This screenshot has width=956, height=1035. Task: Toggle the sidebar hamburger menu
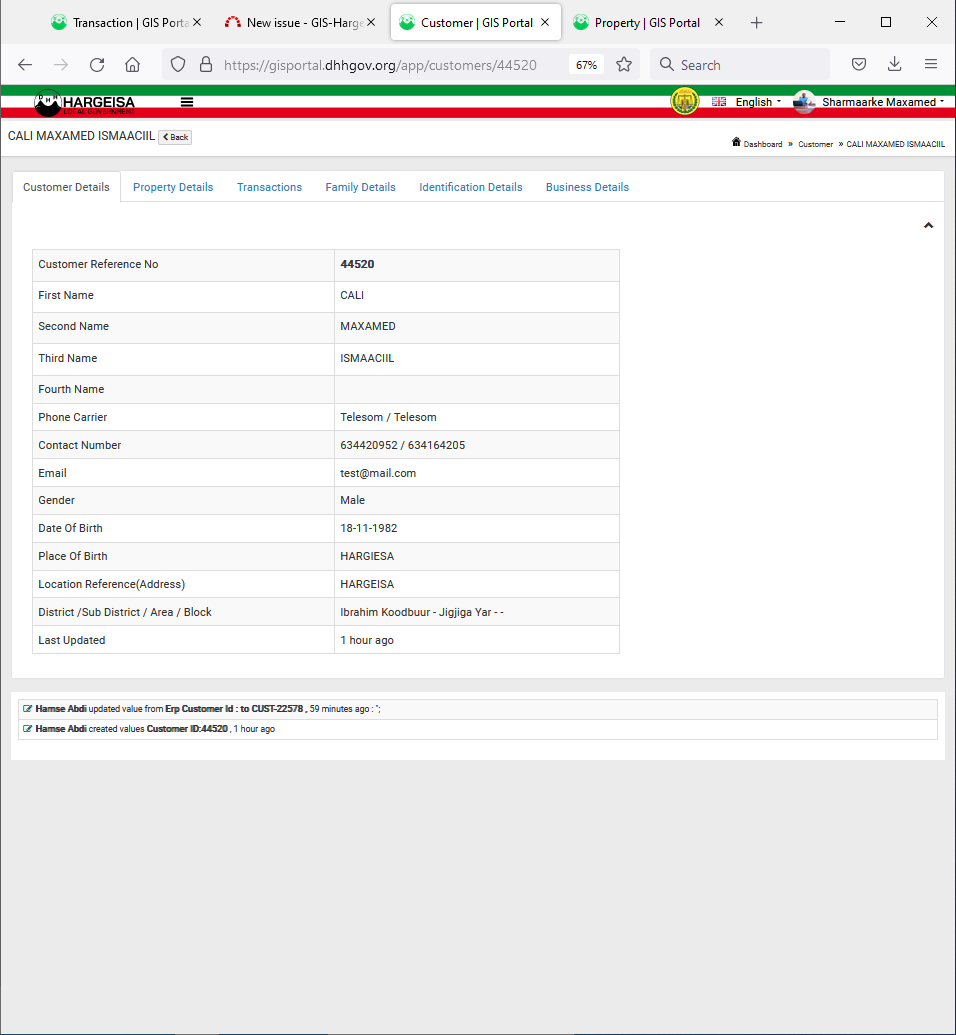click(187, 102)
